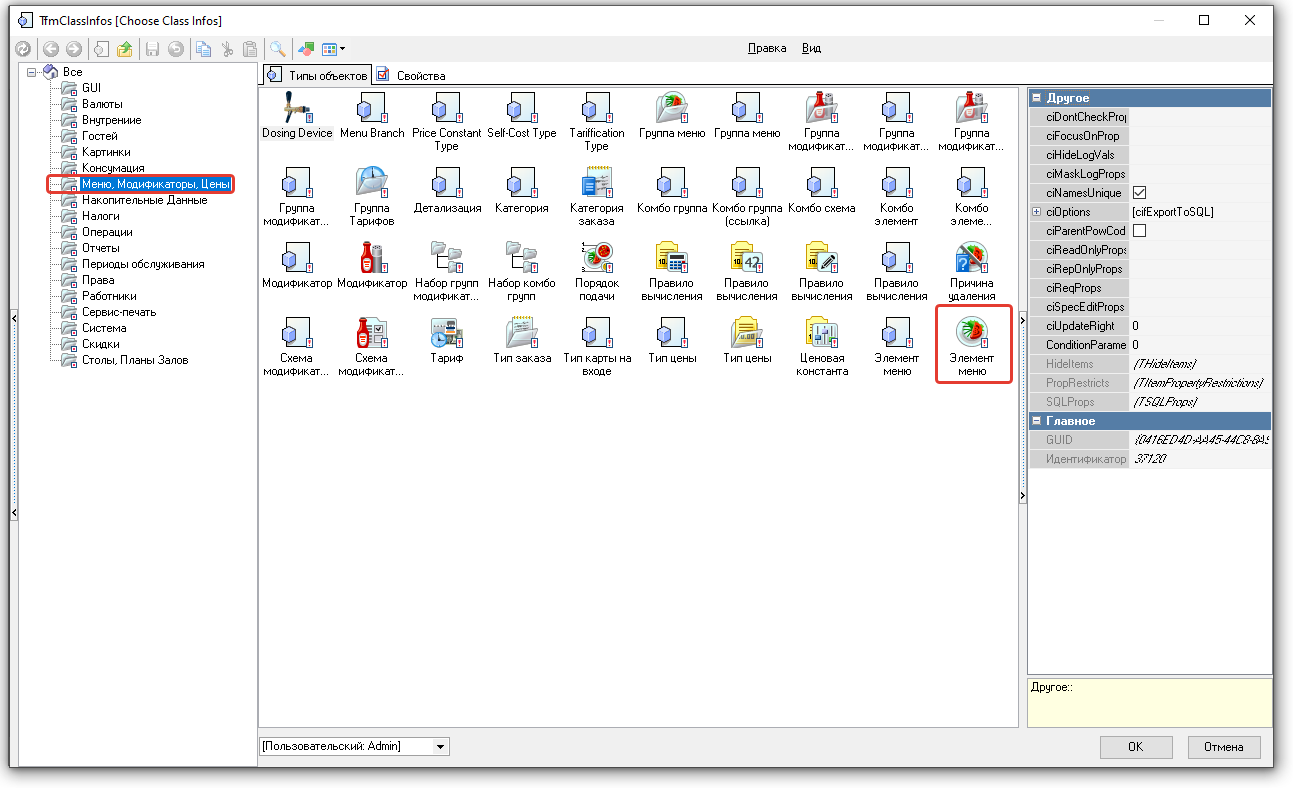This screenshot has height=788, width=1293.
Task: Toggle the ciNamesUnique checkbox
Action: (1139, 193)
